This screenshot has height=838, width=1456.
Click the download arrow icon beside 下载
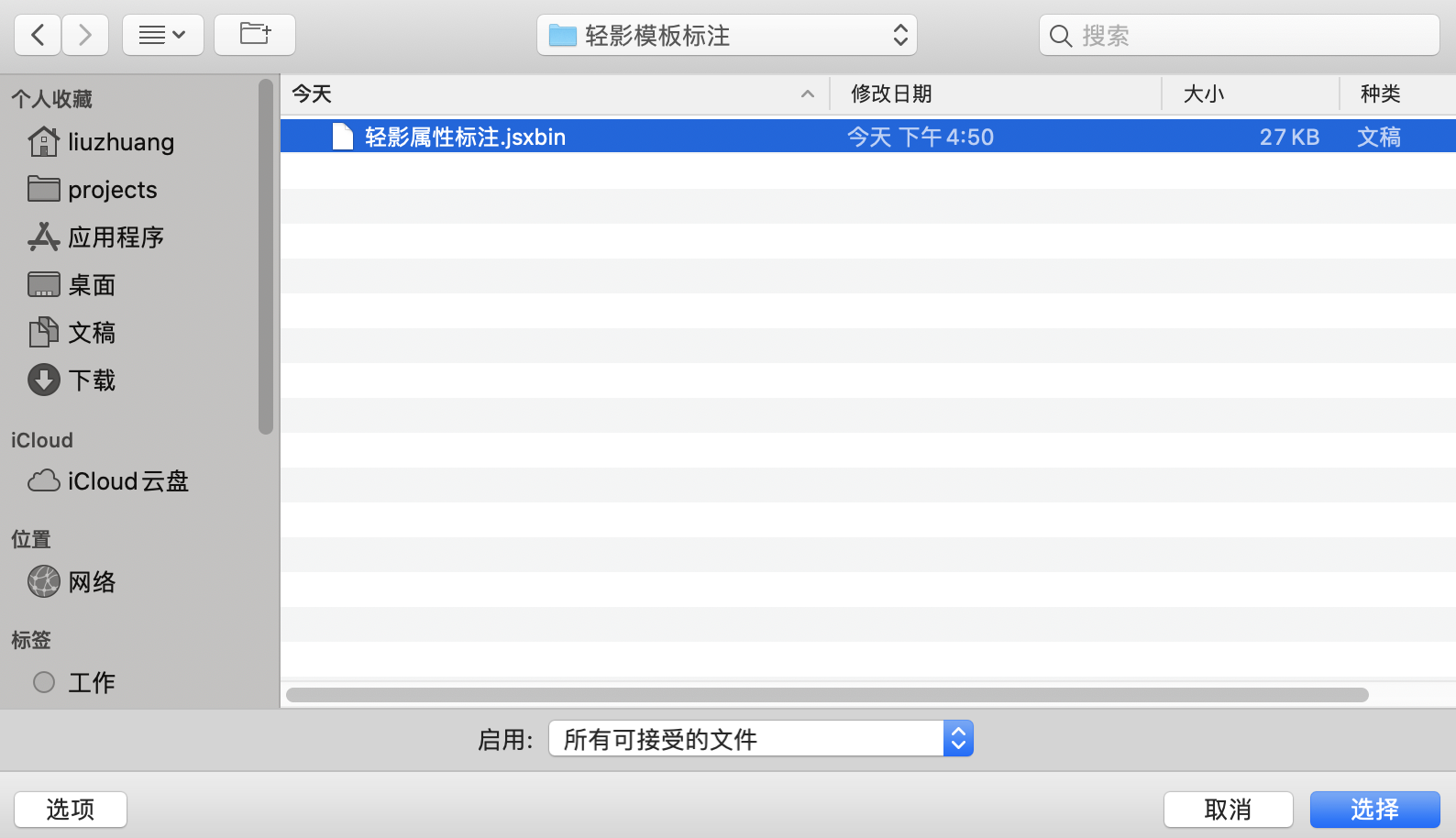pos(43,380)
